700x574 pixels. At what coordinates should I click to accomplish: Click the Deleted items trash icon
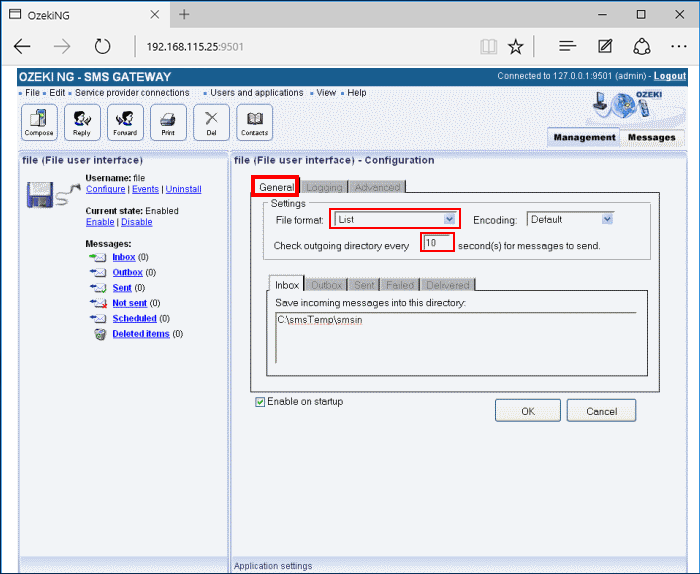click(x=100, y=334)
